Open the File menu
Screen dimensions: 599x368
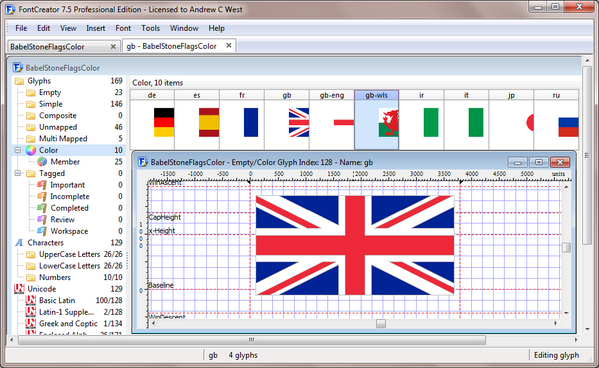(x=21, y=28)
